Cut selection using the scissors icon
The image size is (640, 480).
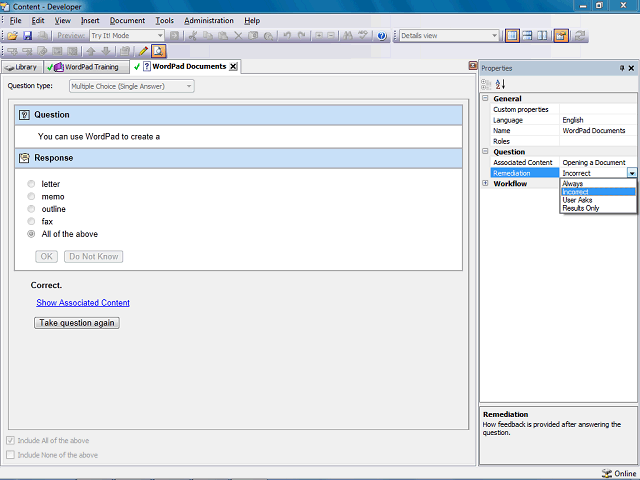pyautogui.click(x=193, y=36)
